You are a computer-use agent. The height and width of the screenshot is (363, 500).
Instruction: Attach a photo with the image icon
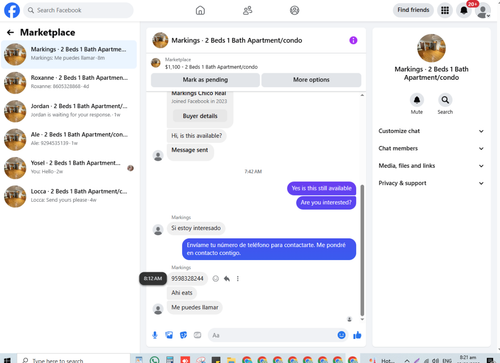click(x=169, y=335)
